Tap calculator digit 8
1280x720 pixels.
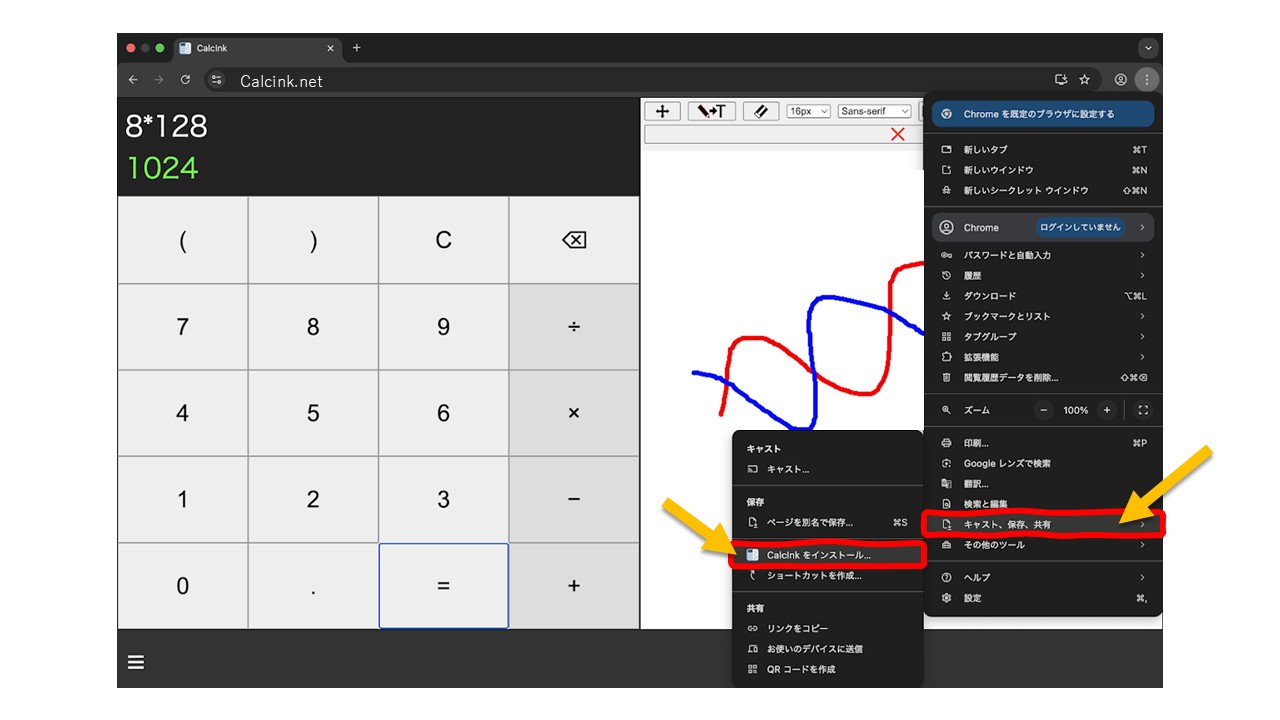coord(313,327)
